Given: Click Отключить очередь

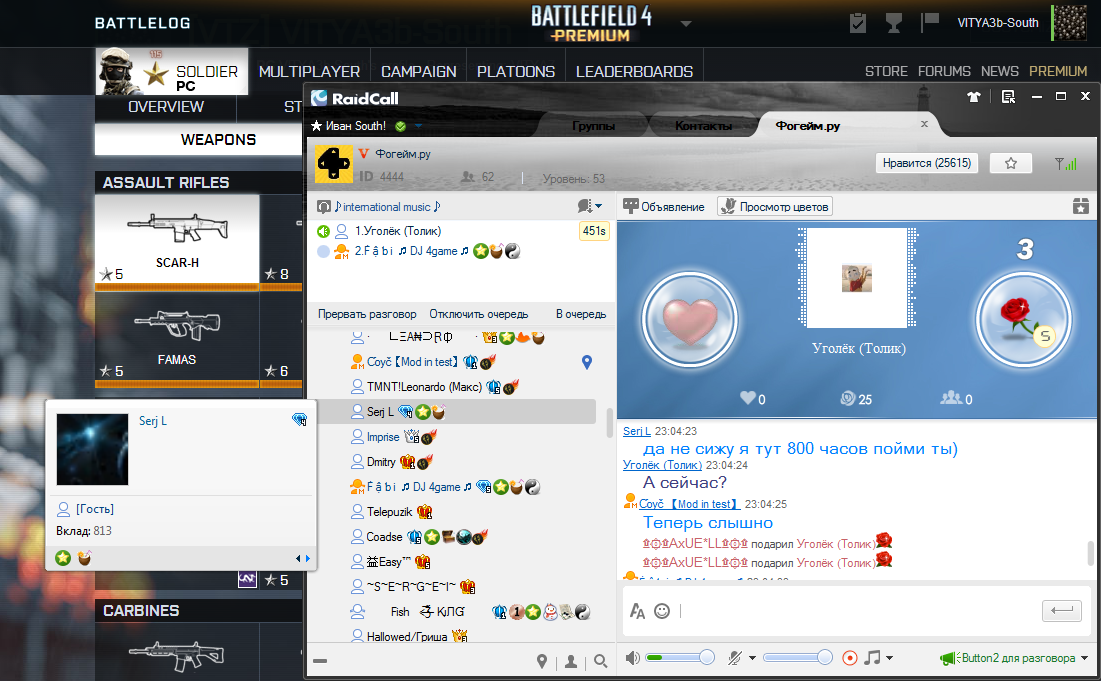Looking at the screenshot, I should pyautogui.click(x=479, y=314).
